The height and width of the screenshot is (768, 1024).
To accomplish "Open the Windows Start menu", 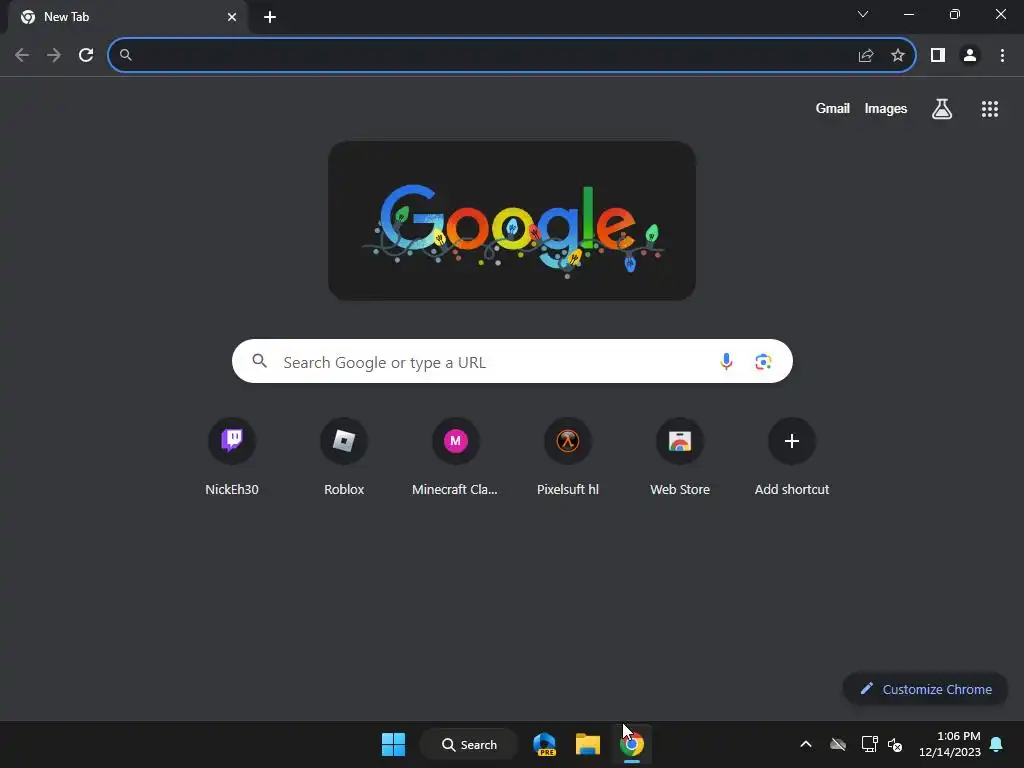I will pyautogui.click(x=393, y=744).
